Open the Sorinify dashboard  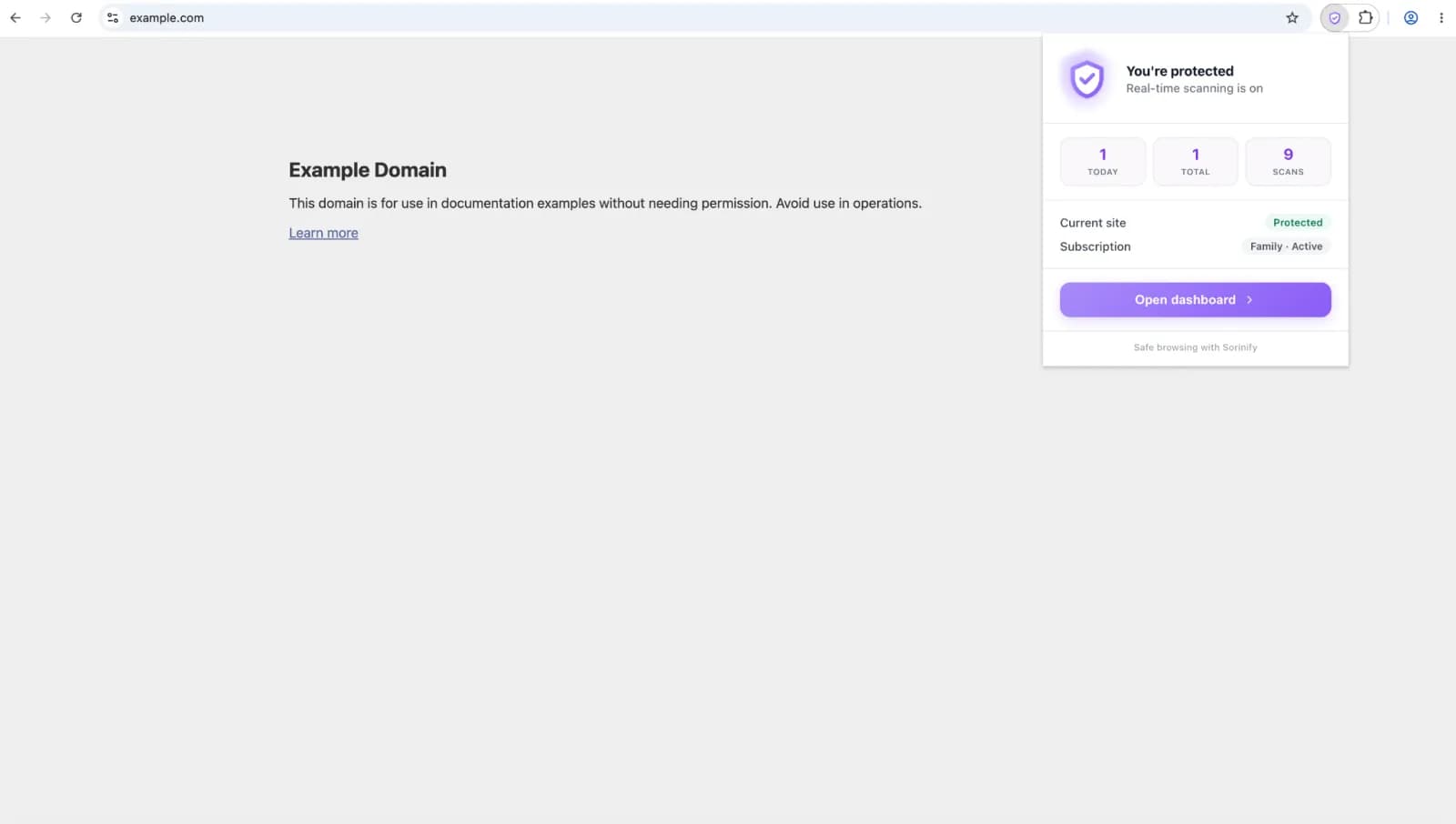[x=1195, y=299]
